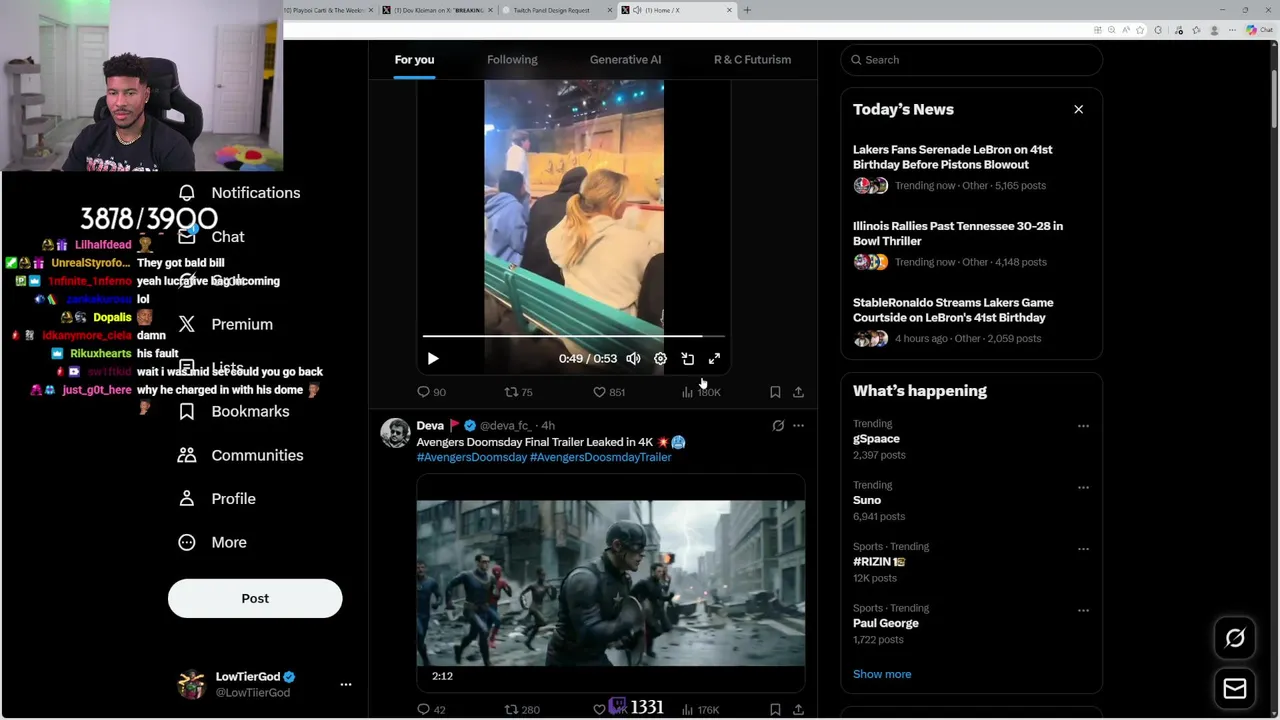Switch to the Following tab
The image size is (1280, 720).
[x=512, y=60]
